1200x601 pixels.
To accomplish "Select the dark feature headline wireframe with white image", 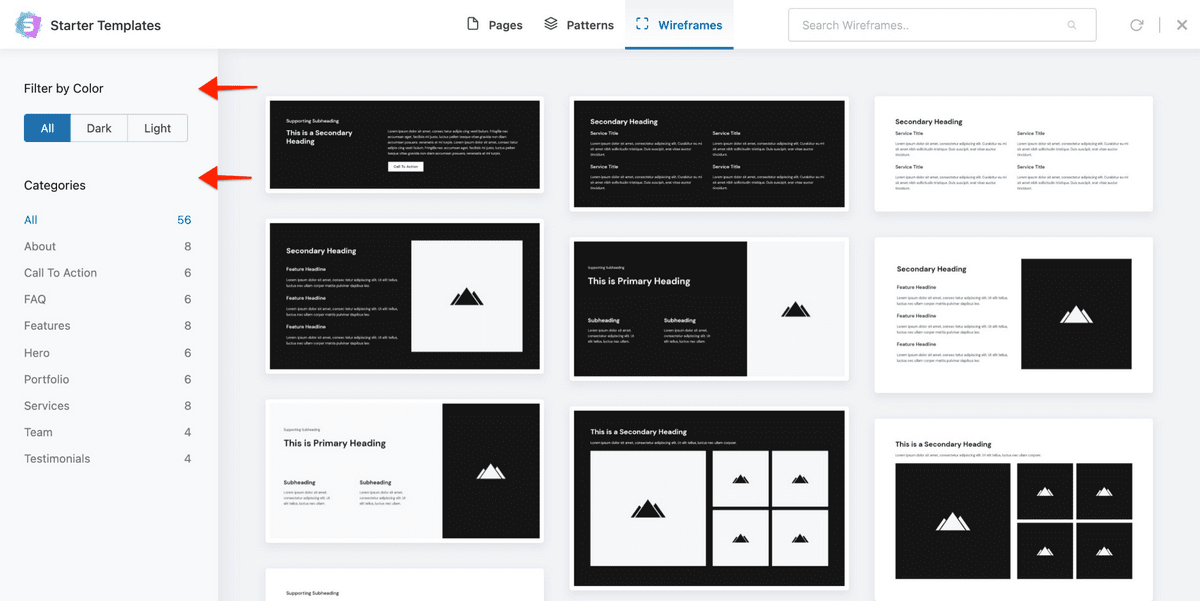I will click(x=405, y=297).
